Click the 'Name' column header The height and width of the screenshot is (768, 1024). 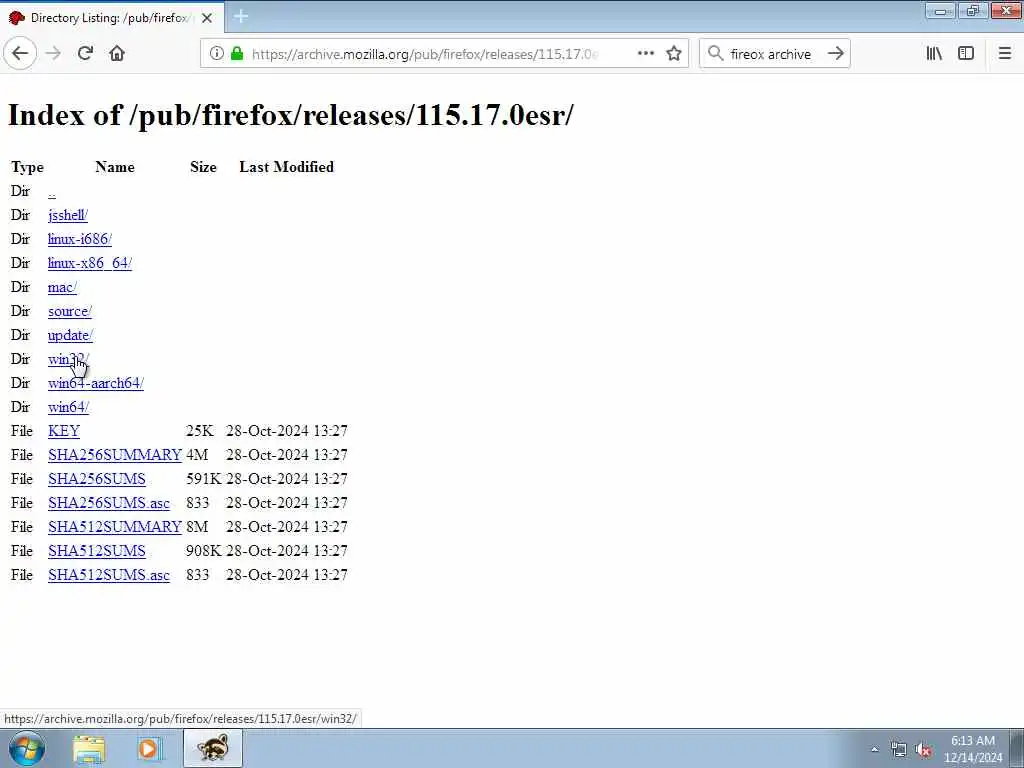tap(115, 167)
